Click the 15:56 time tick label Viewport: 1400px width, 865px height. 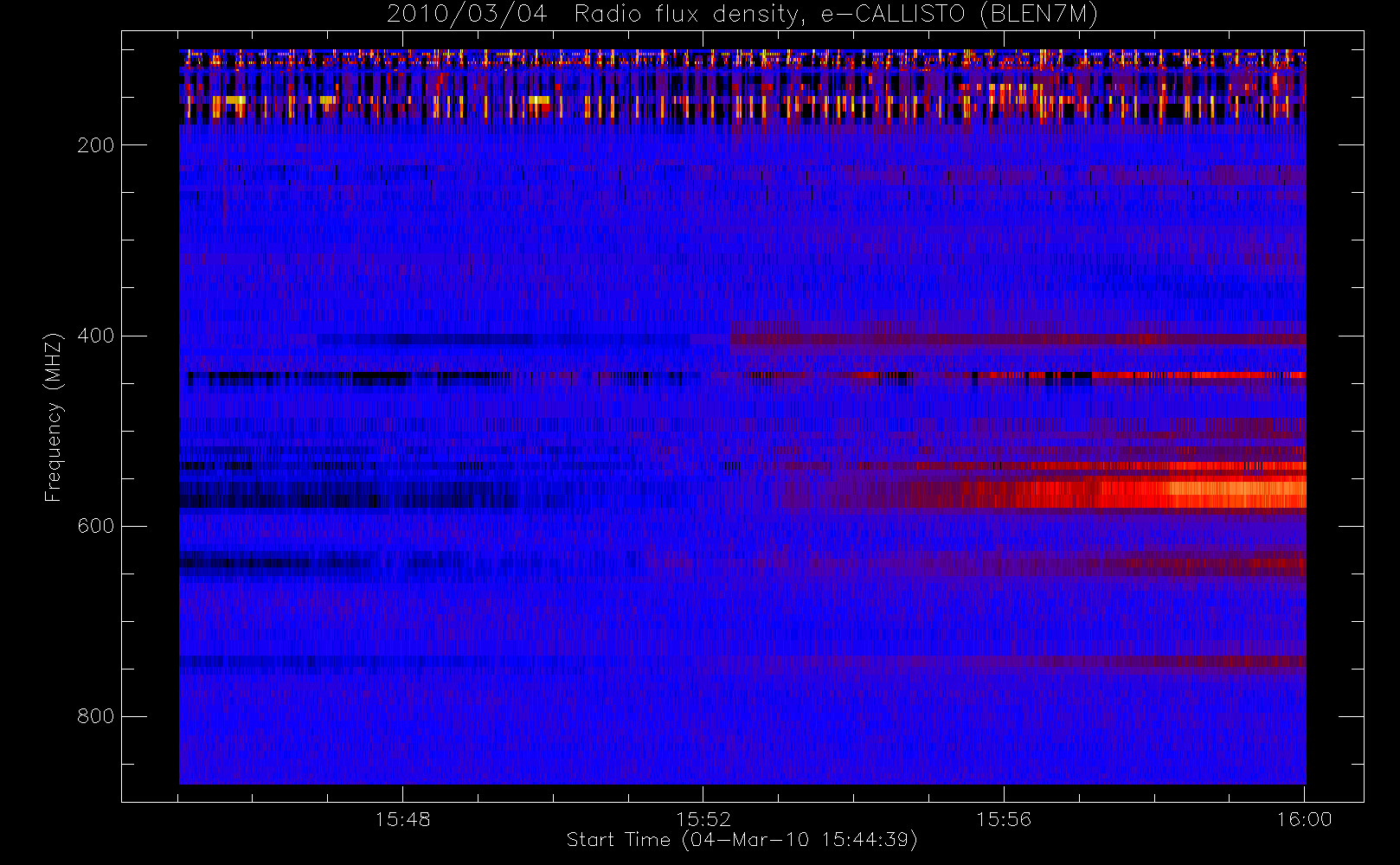1004,819
